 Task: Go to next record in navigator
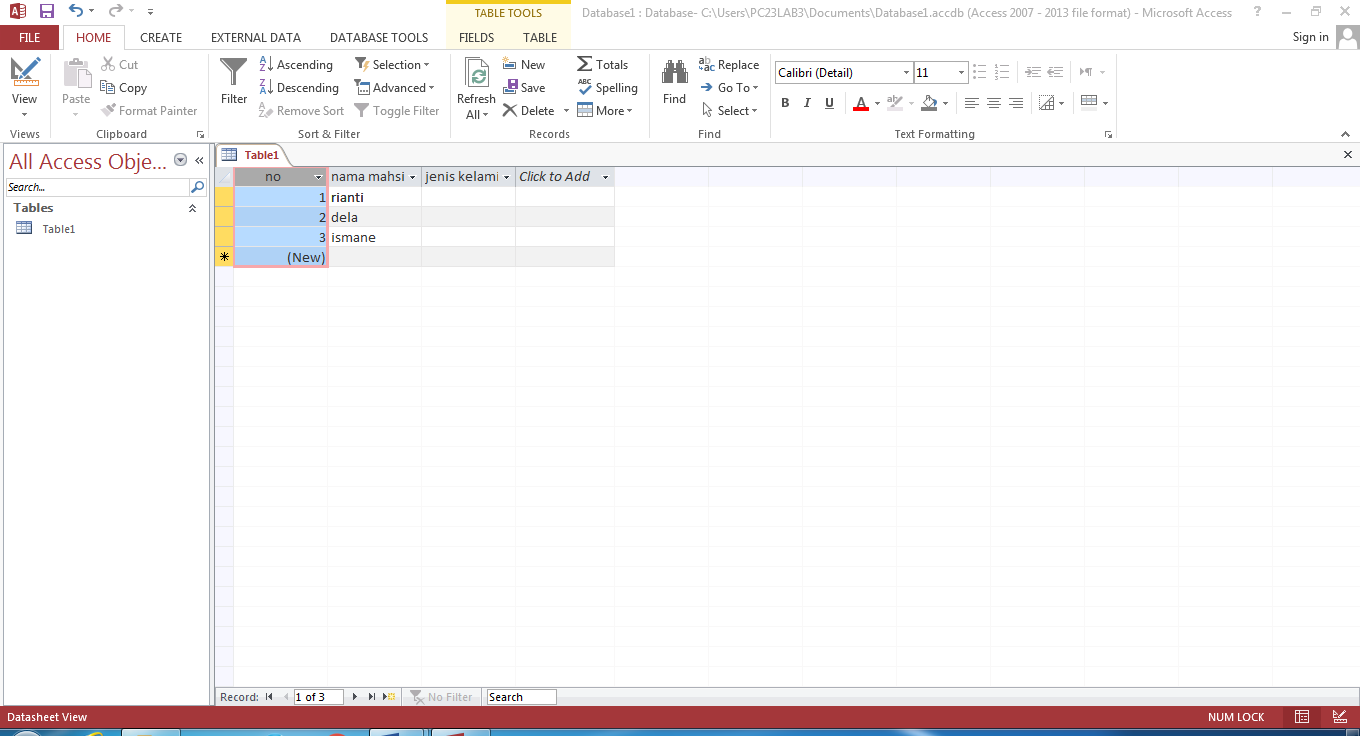pos(354,697)
